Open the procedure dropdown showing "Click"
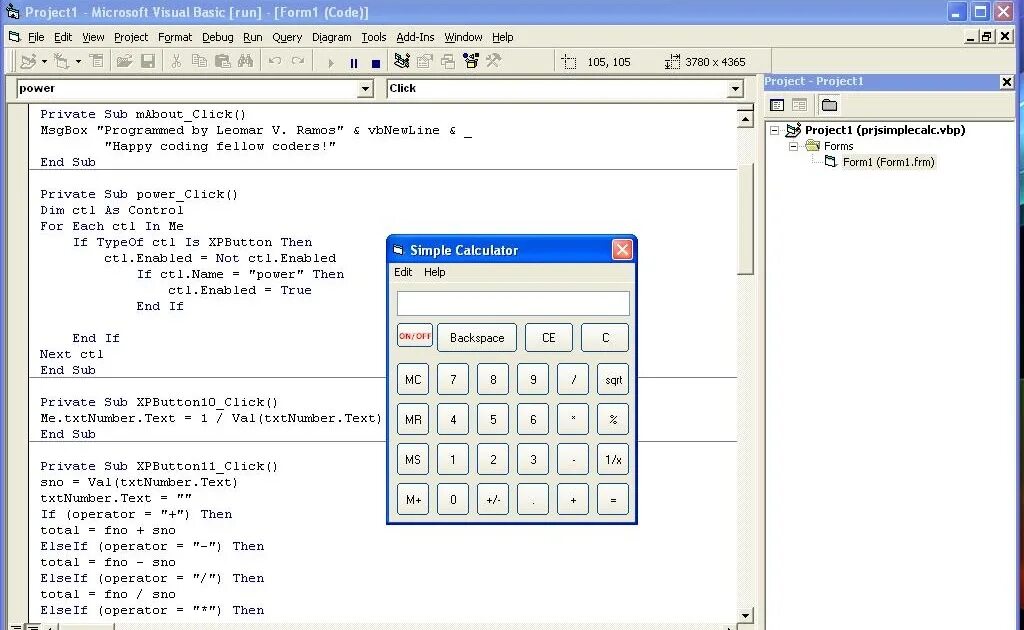This screenshot has width=1024, height=630. [x=735, y=89]
